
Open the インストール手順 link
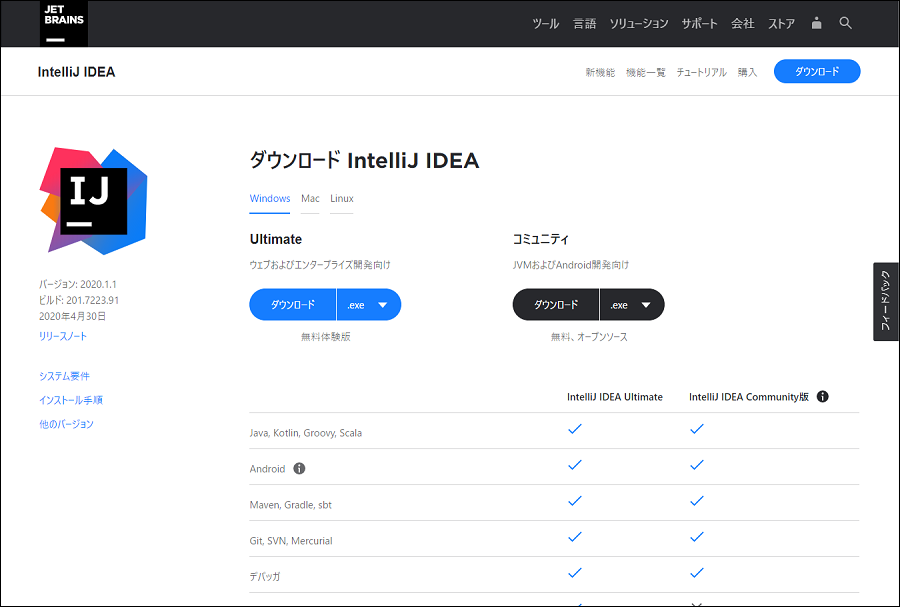pos(71,400)
